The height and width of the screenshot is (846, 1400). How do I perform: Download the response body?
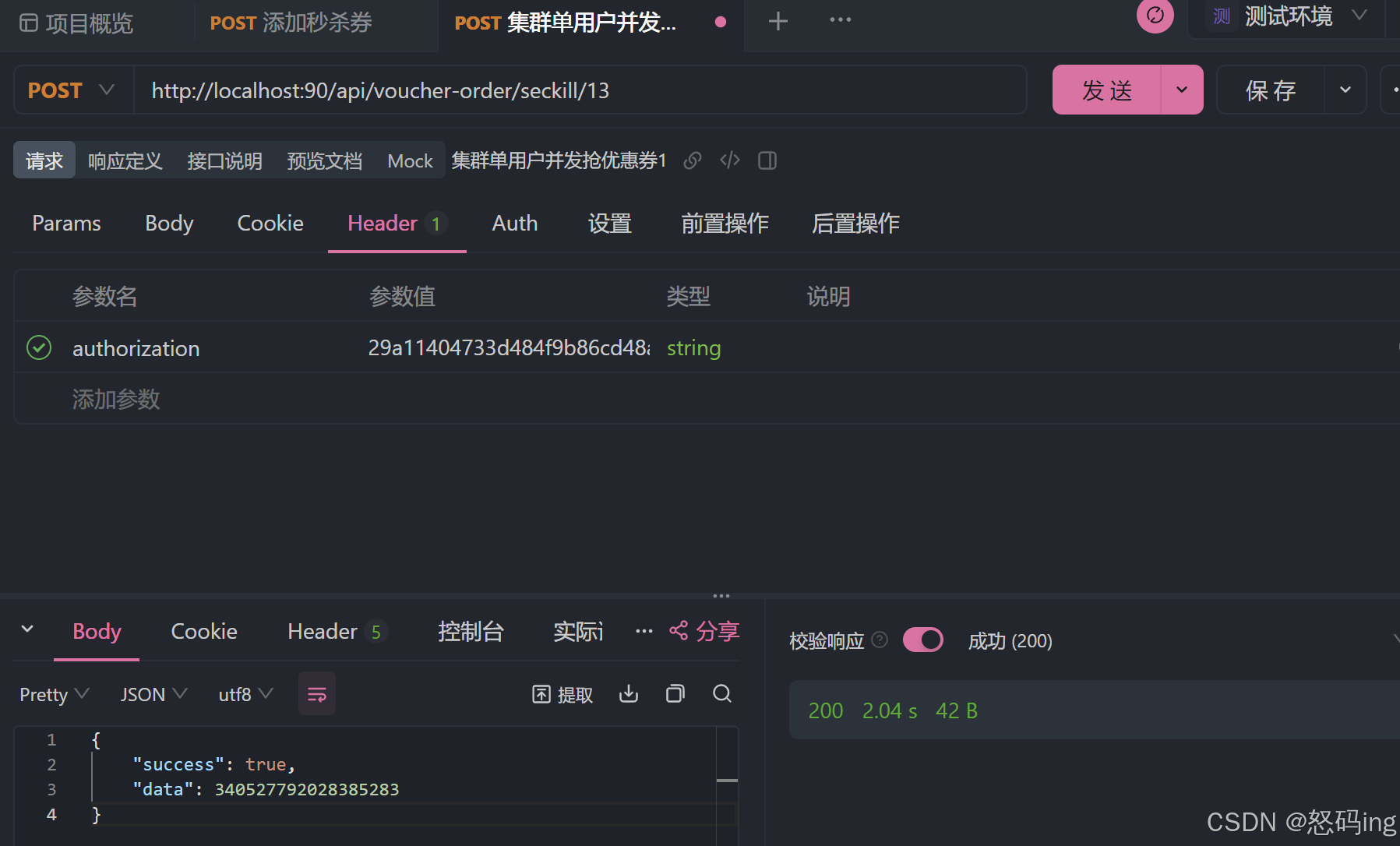coord(629,694)
